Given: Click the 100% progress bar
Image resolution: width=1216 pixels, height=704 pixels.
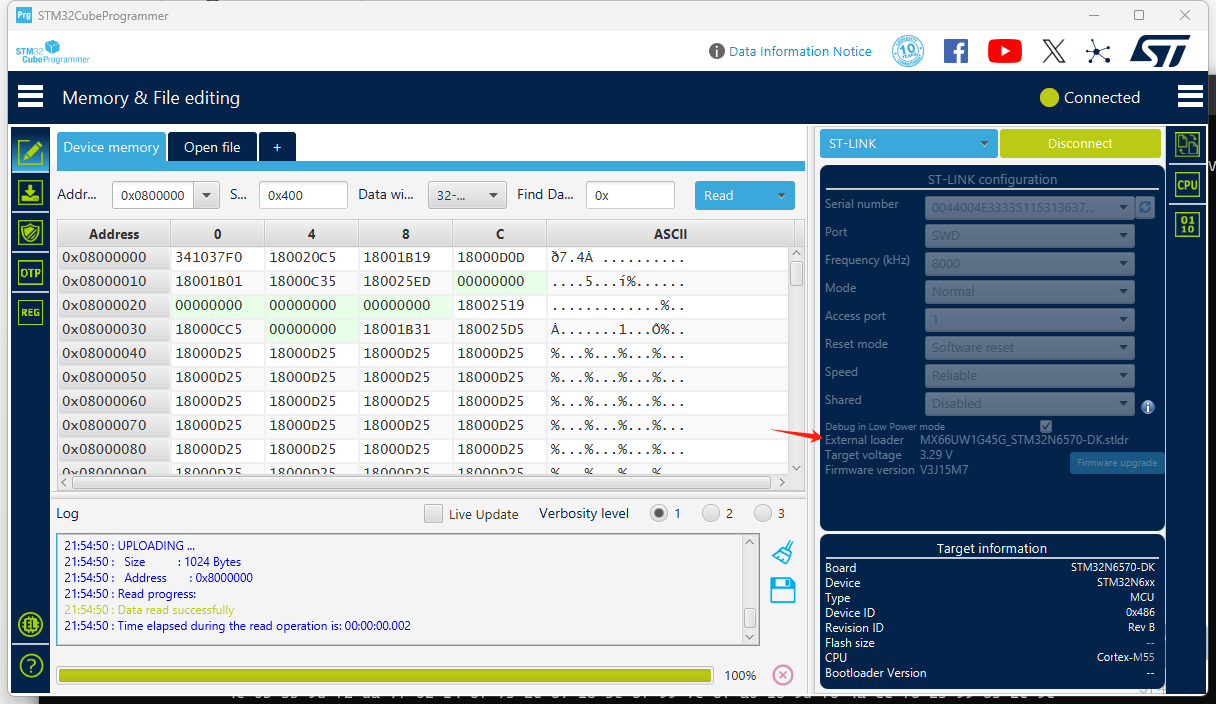Looking at the screenshot, I should [x=385, y=675].
